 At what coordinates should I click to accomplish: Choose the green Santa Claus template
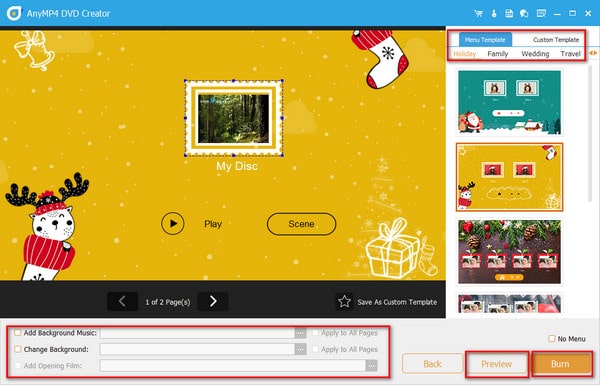click(509, 102)
